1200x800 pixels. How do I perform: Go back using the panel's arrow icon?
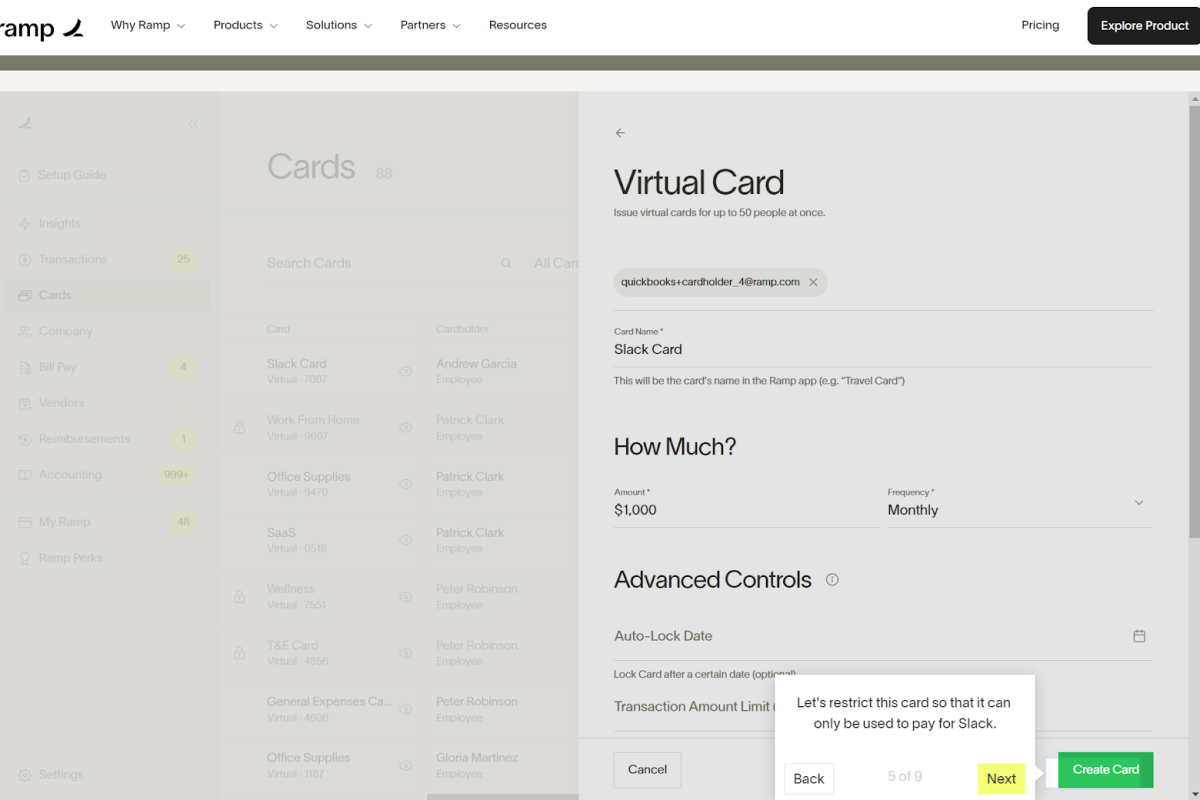click(620, 133)
